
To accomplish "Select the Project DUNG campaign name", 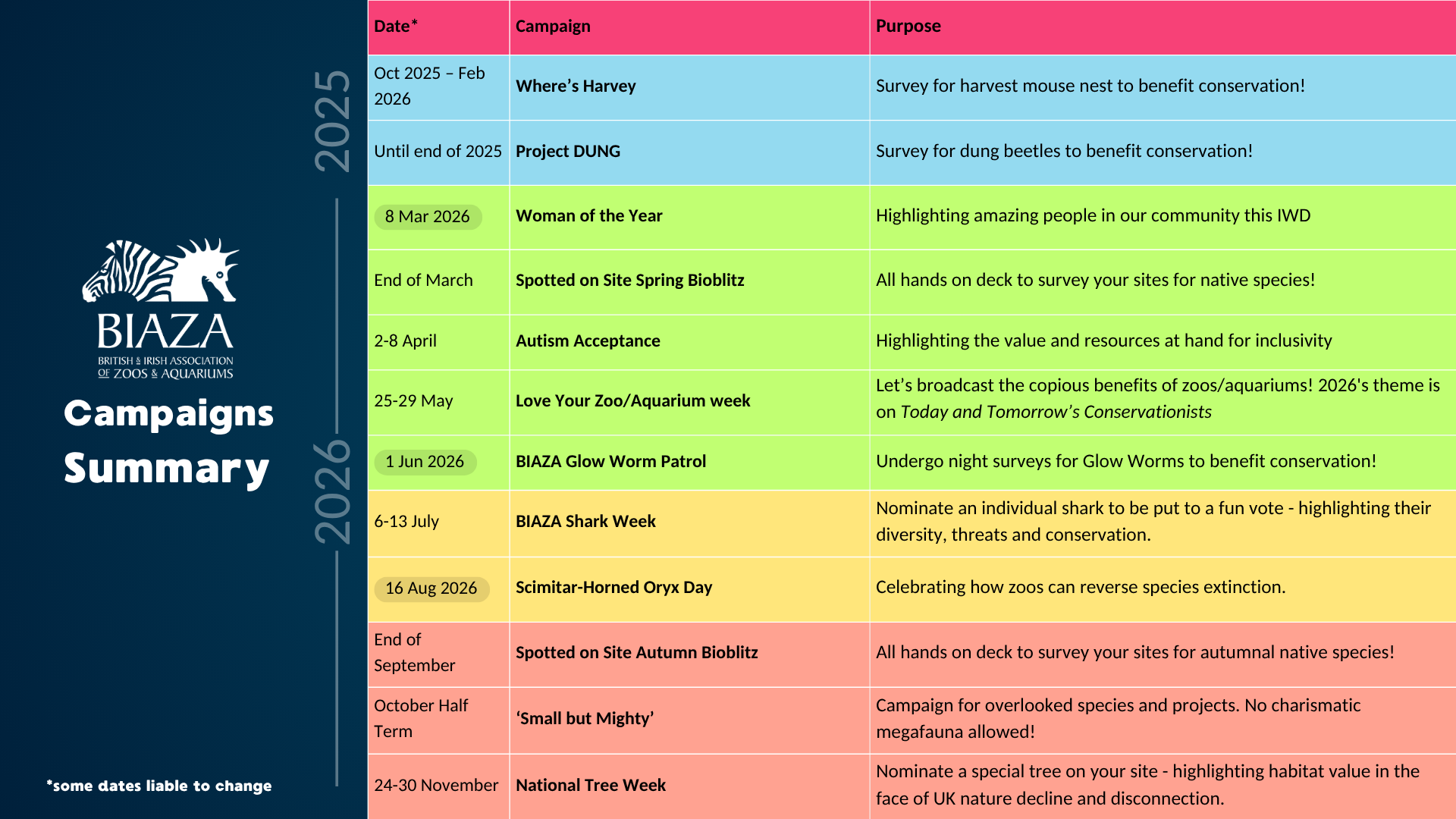I will [567, 152].
